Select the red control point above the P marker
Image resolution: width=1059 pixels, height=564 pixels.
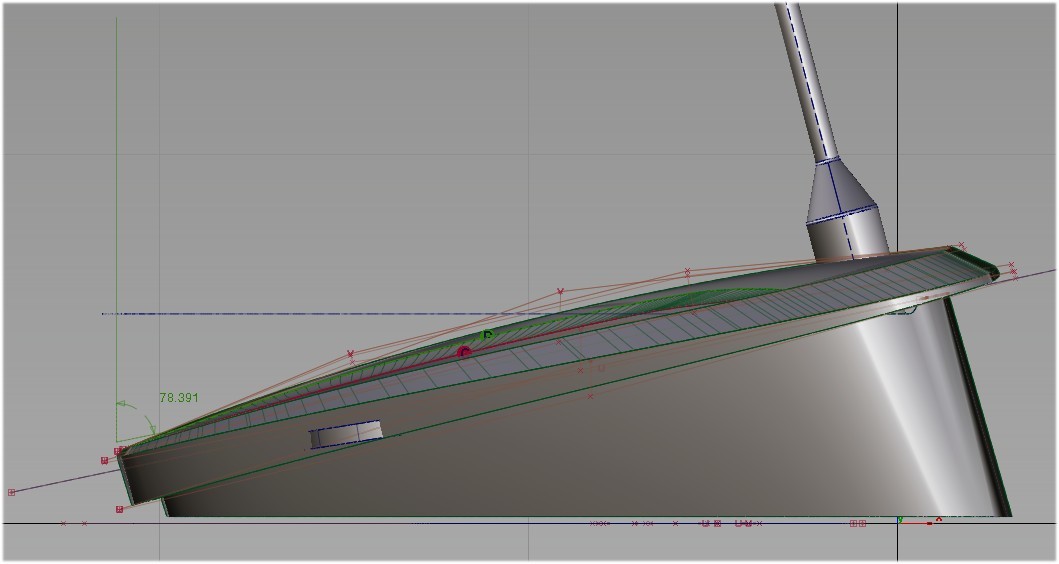tap(560, 292)
